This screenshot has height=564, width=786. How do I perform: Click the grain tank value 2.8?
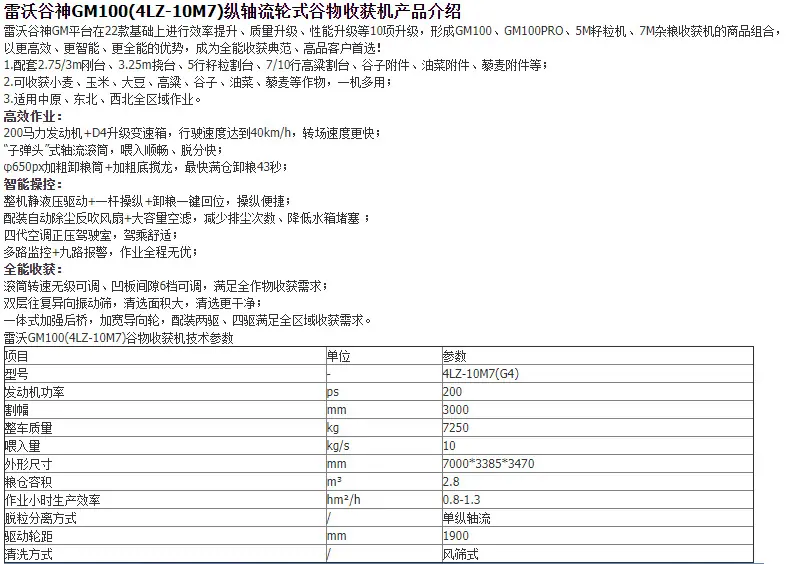(451, 482)
